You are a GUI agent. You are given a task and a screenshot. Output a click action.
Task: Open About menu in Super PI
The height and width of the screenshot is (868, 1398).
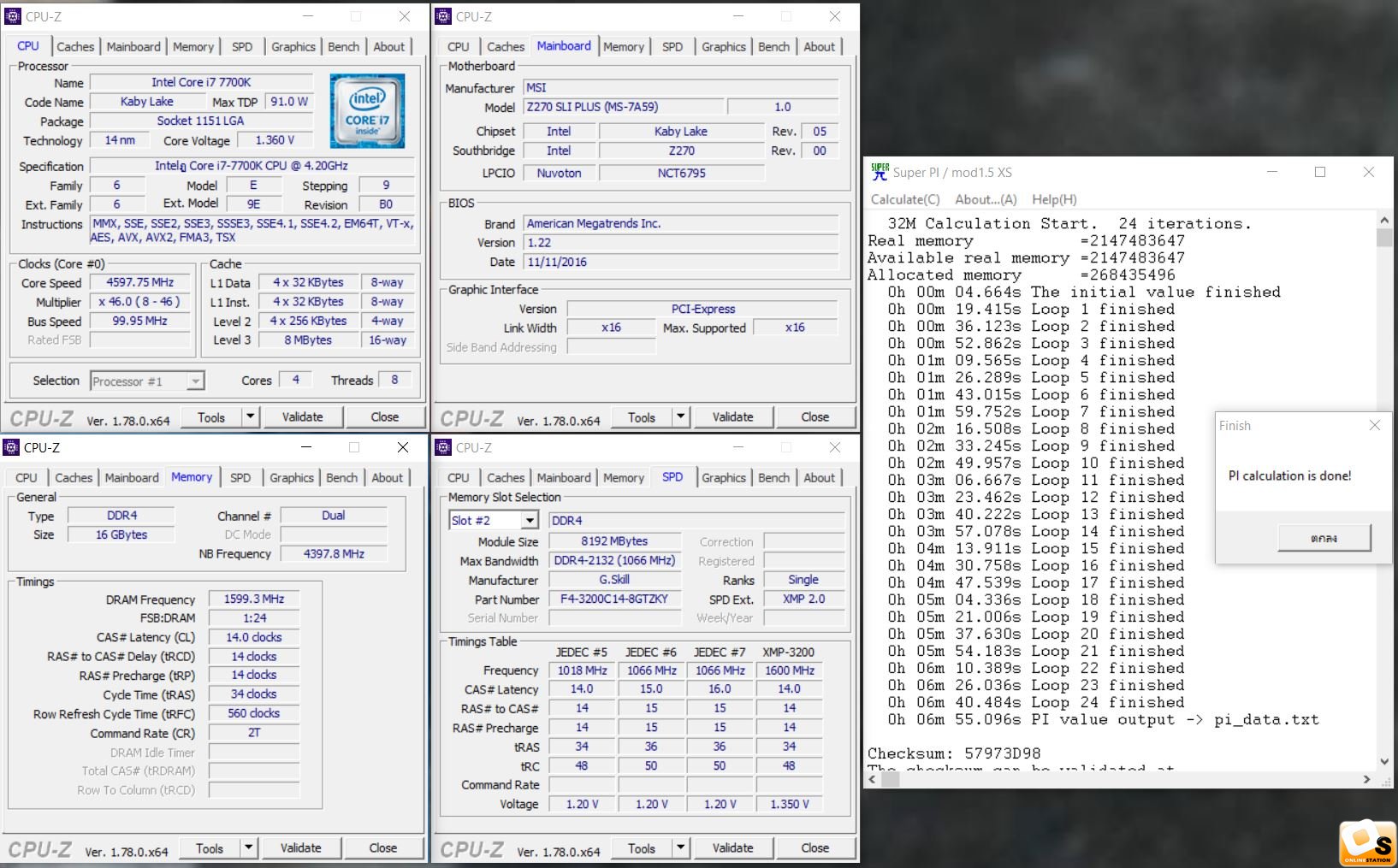pos(986,199)
